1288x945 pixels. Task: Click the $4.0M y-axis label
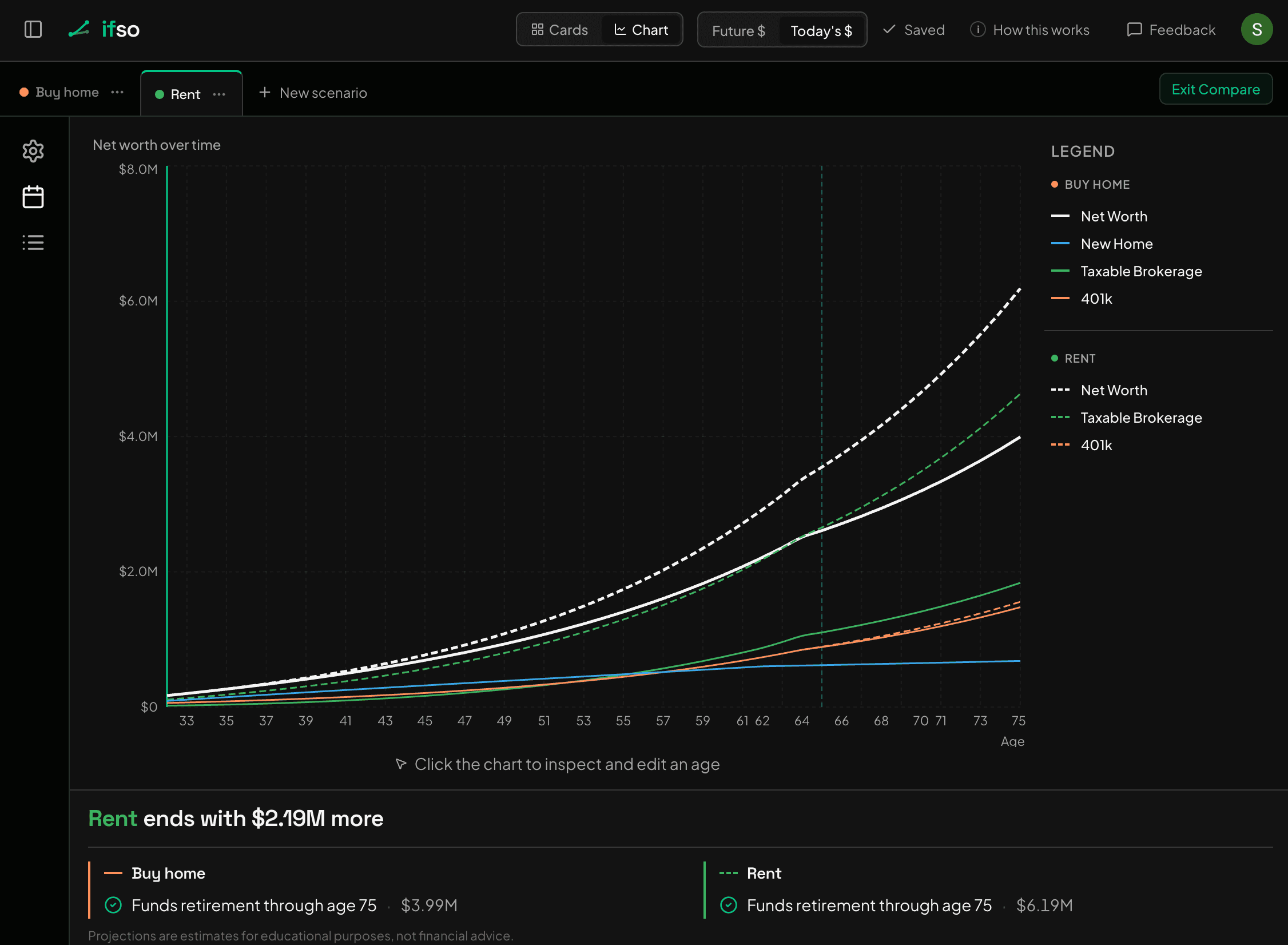(x=138, y=436)
